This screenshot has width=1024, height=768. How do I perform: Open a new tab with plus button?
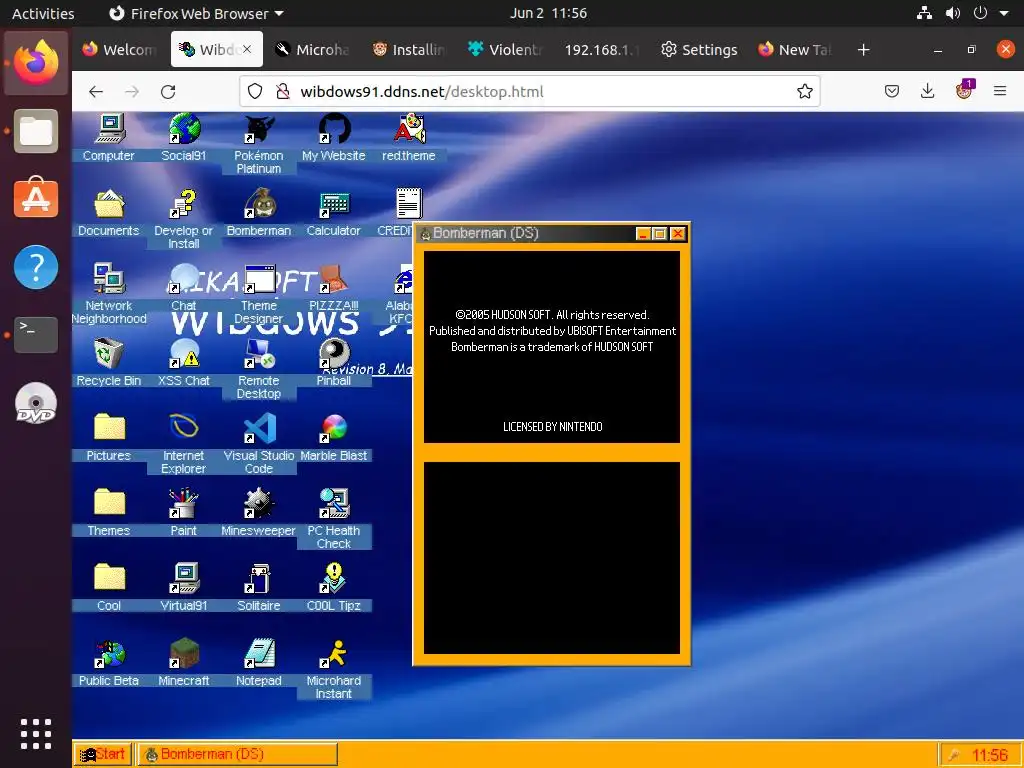point(863,50)
